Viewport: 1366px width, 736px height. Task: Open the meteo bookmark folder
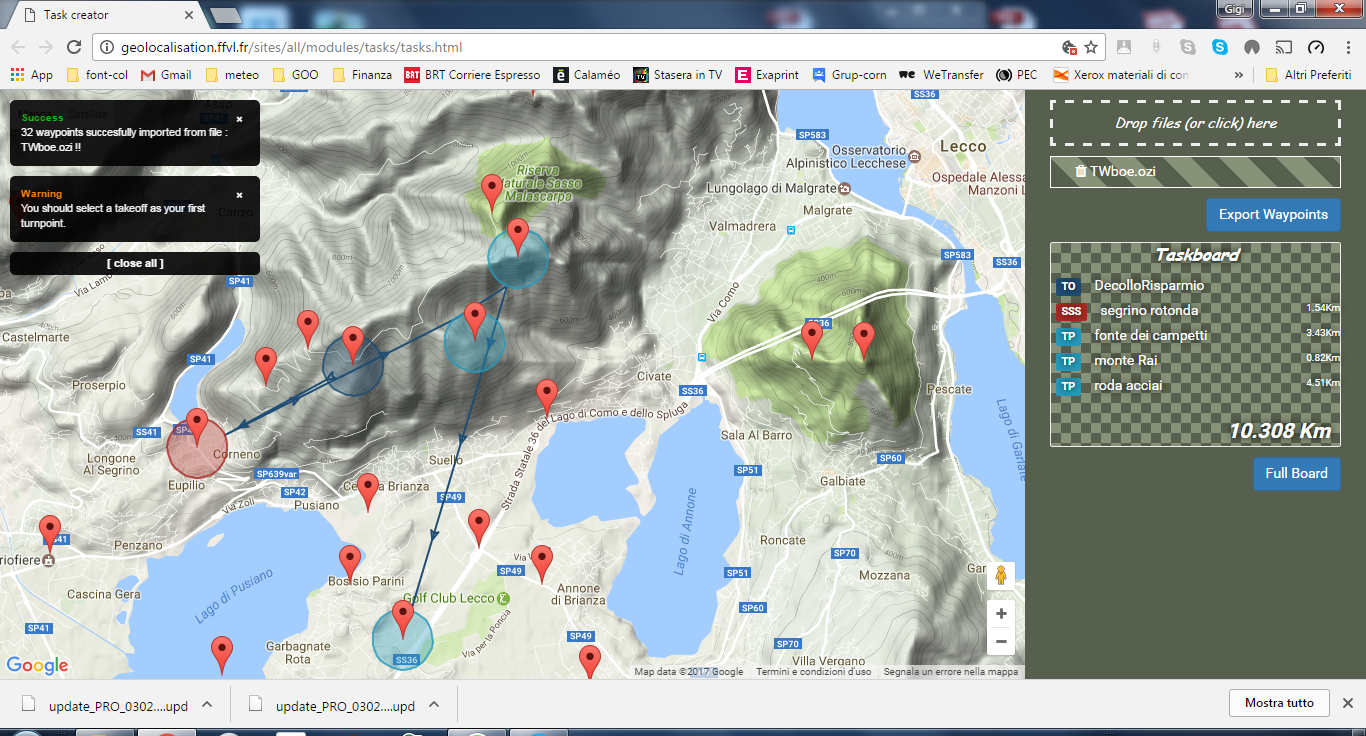[x=232, y=75]
